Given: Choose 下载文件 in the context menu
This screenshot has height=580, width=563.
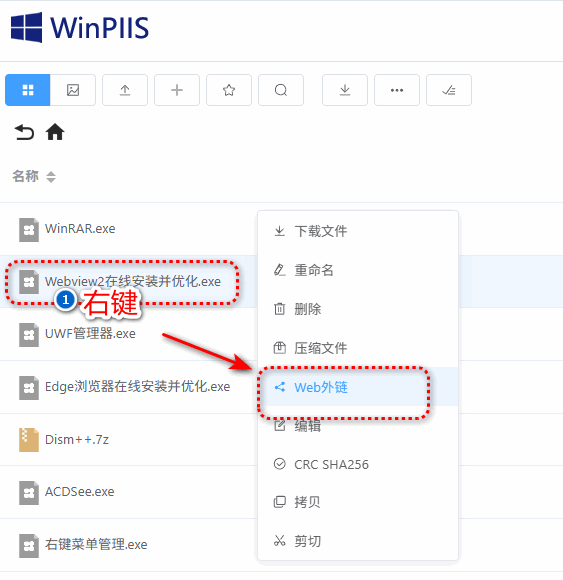Looking at the screenshot, I should 358,231.
